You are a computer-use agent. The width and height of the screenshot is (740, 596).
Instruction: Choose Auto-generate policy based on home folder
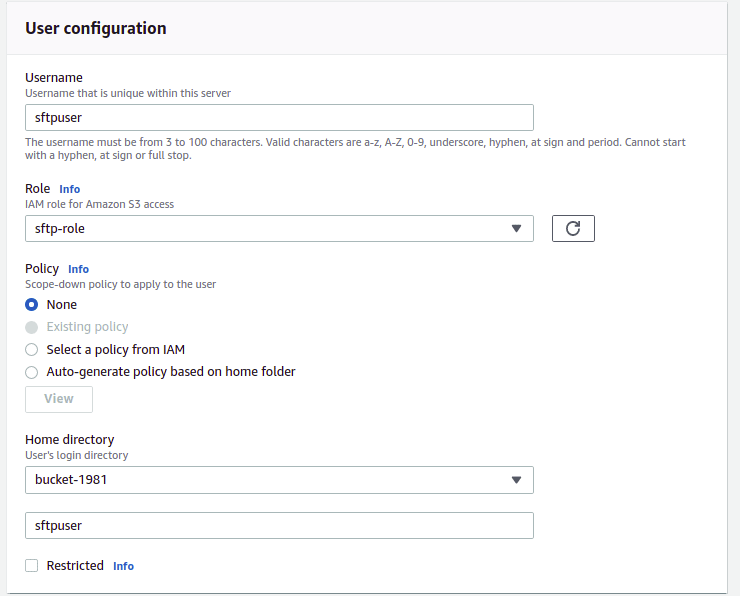(32, 372)
